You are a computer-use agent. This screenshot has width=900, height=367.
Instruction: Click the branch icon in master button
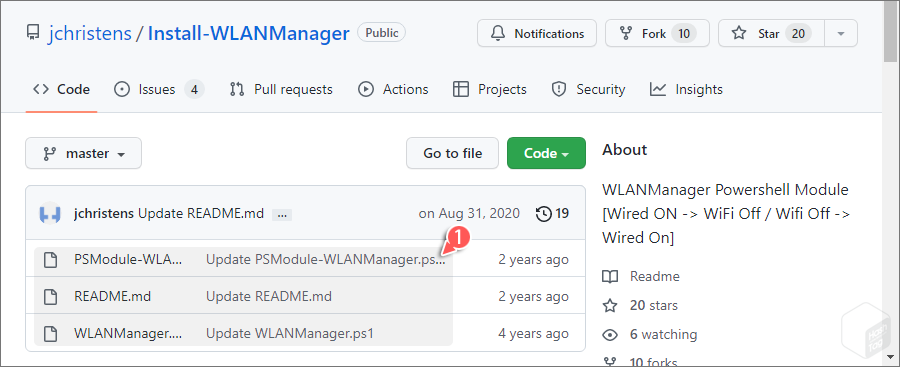(x=50, y=154)
